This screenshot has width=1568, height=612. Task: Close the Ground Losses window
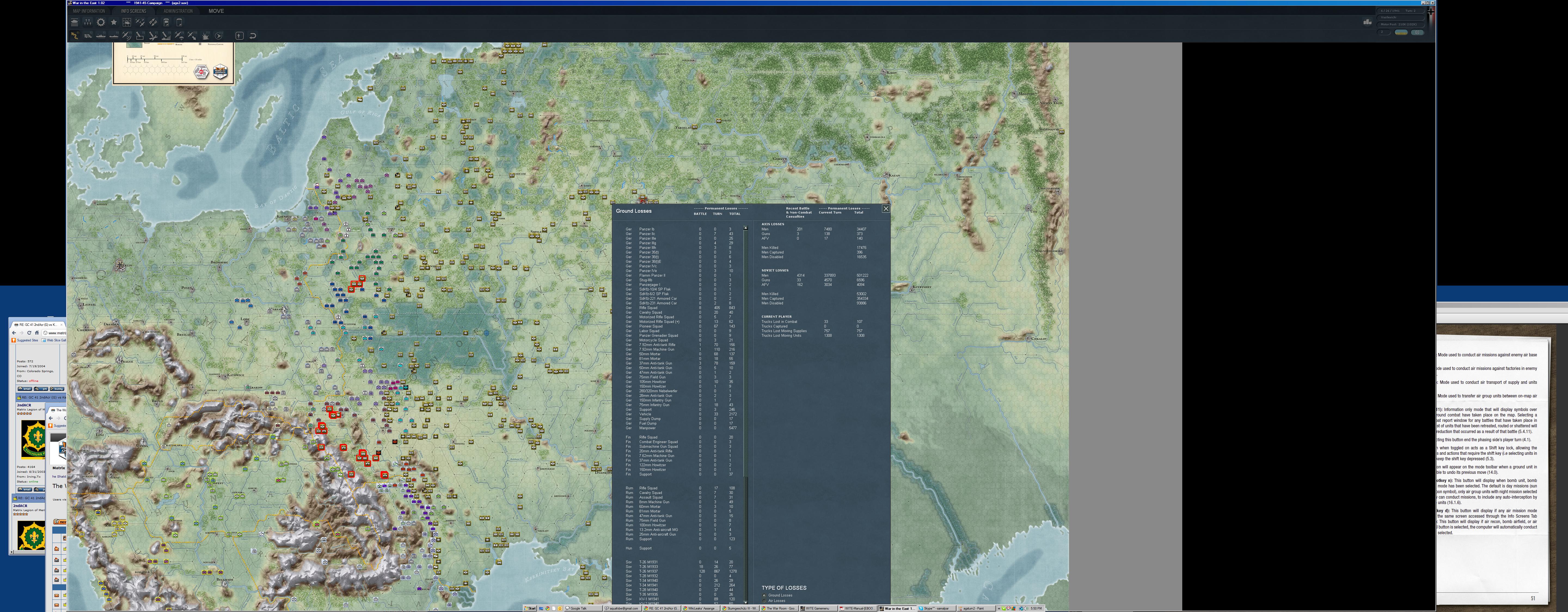pyautogui.click(x=886, y=209)
